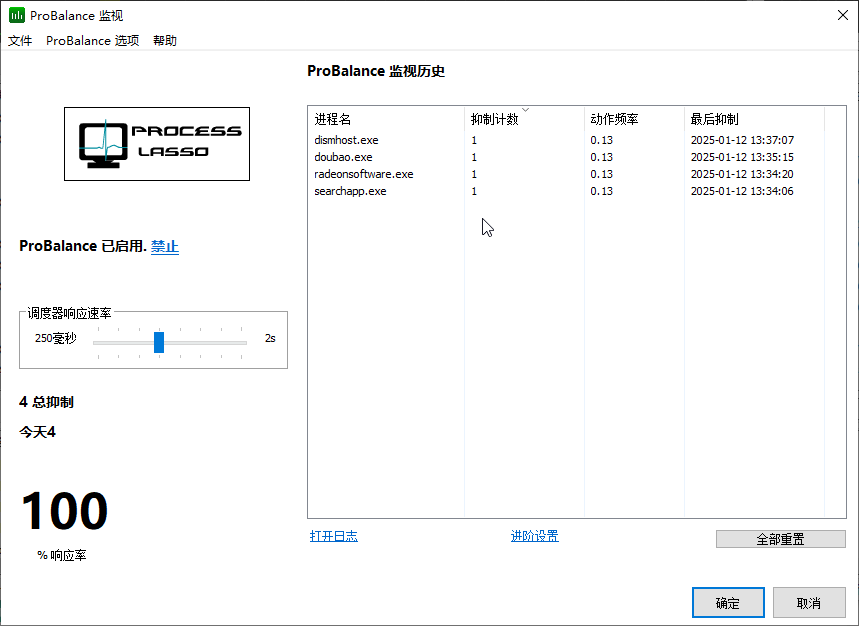Sort by 进程名 column header
The height and width of the screenshot is (626, 859).
[x=386, y=119]
